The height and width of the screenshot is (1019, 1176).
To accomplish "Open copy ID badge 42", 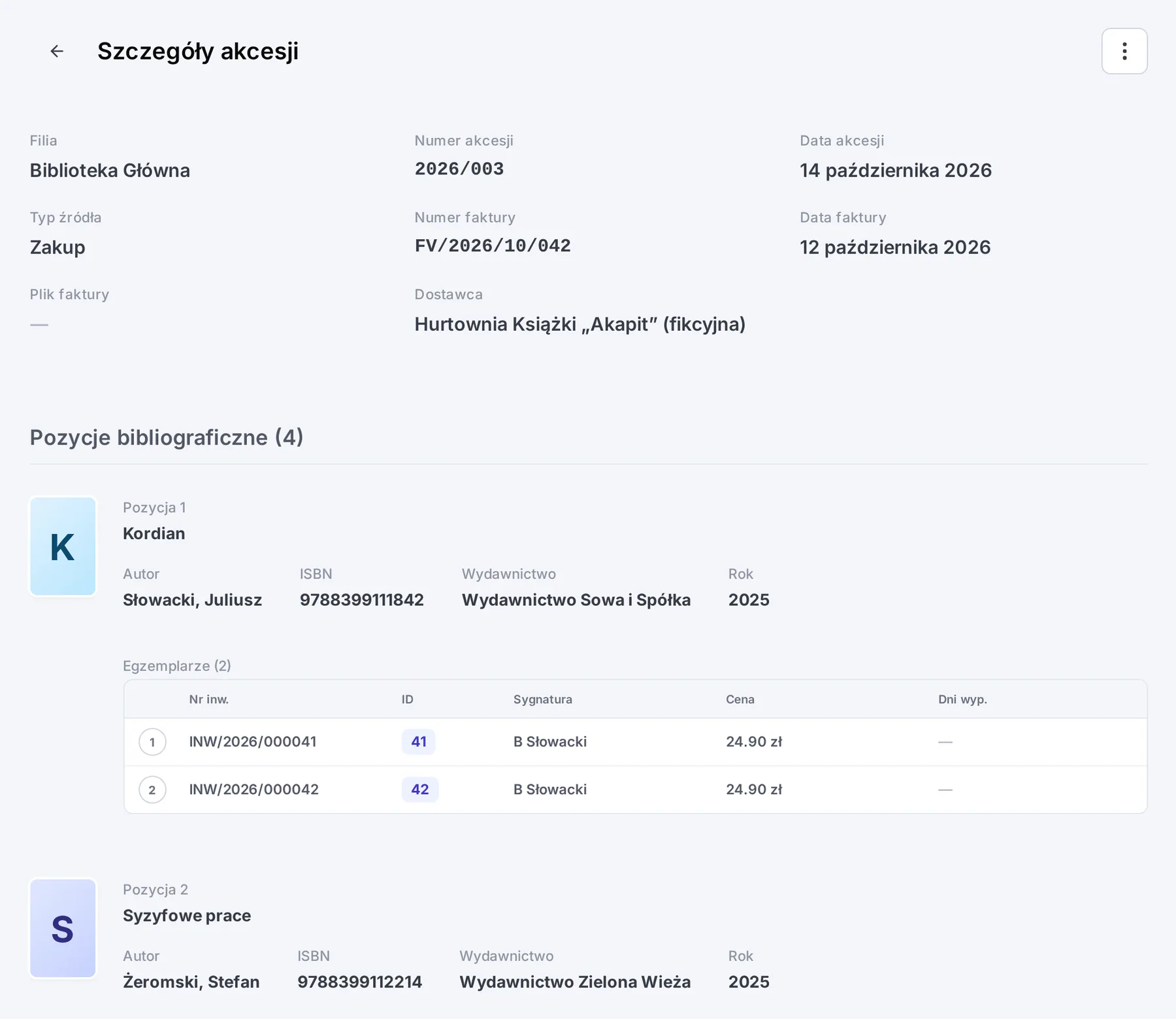I will pos(419,790).
